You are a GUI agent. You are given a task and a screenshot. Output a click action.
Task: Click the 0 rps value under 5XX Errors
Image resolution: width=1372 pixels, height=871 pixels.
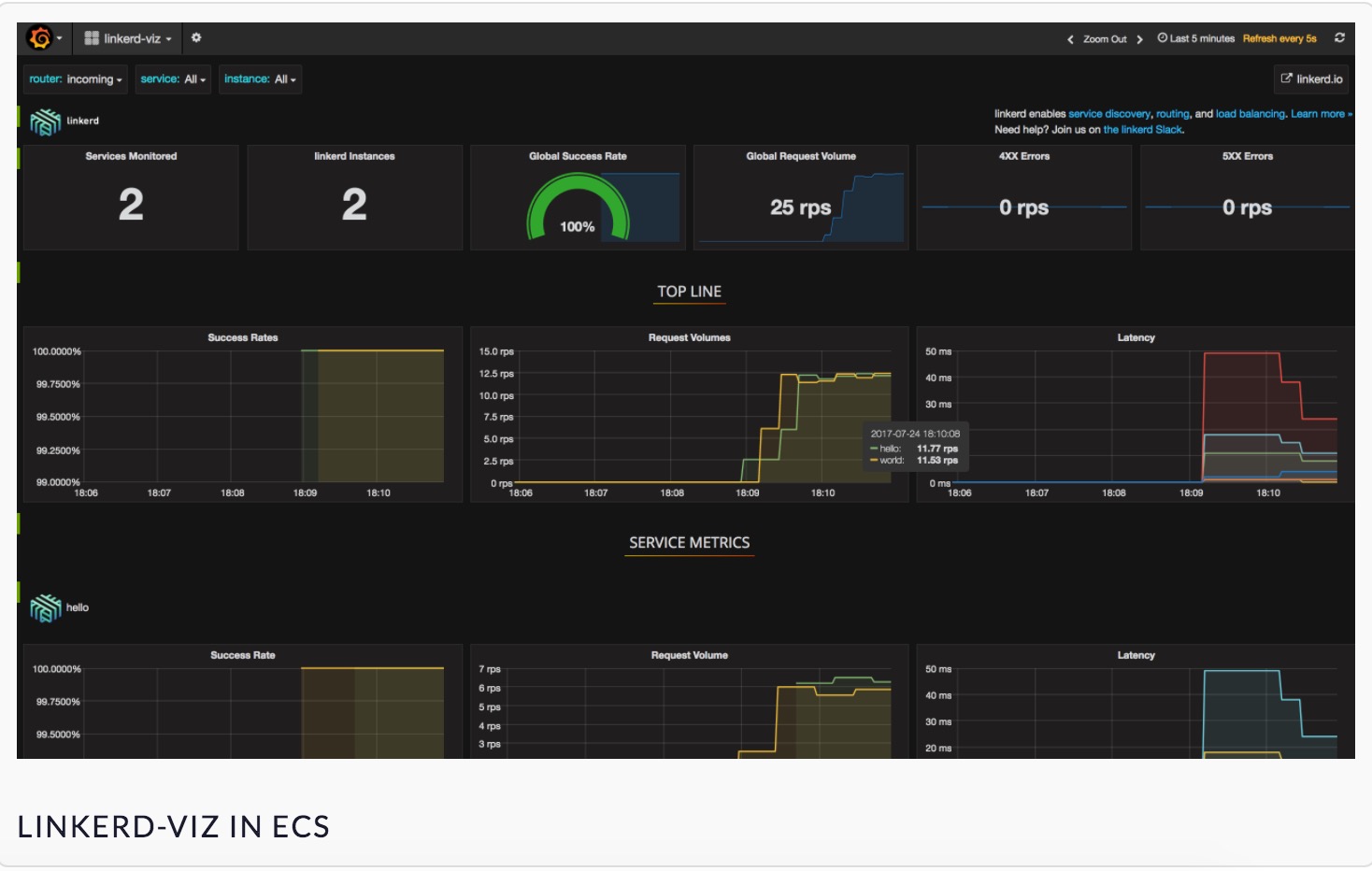[x=1247, y=207]
